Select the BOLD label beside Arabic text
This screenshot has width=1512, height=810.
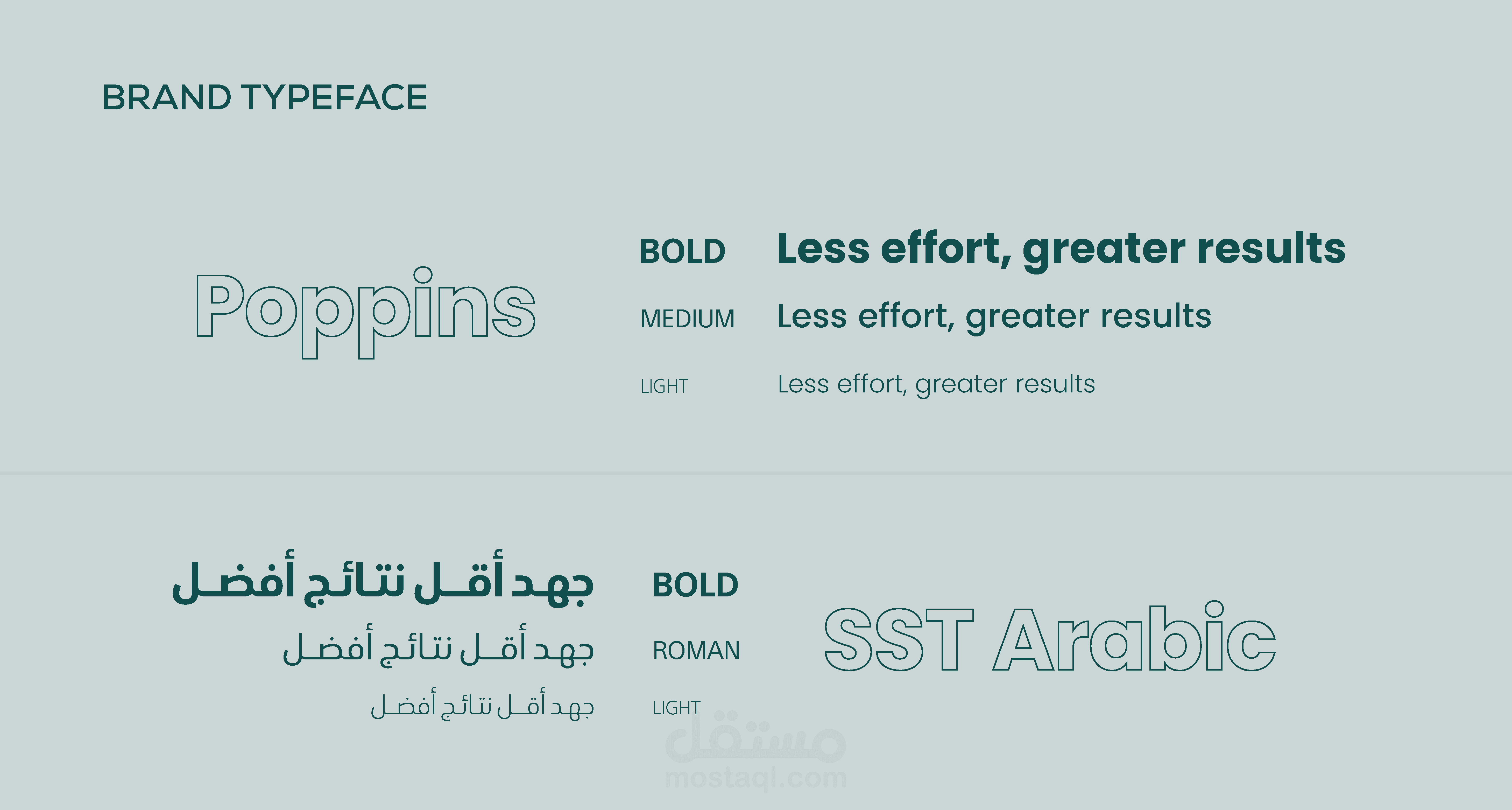695,586
